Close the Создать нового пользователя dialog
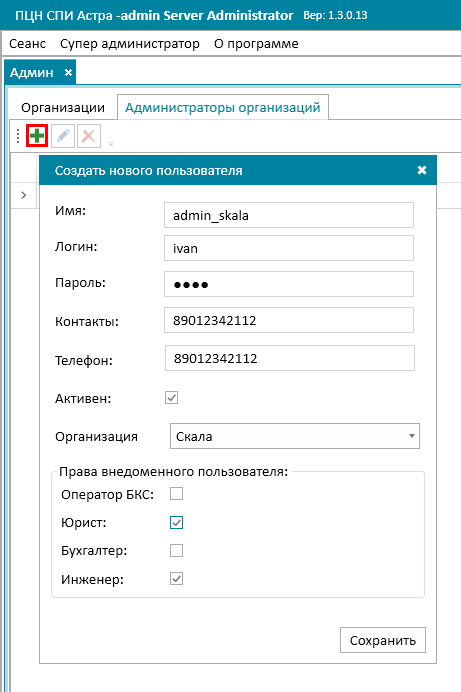The image size is (461, 692). point(422,170)
